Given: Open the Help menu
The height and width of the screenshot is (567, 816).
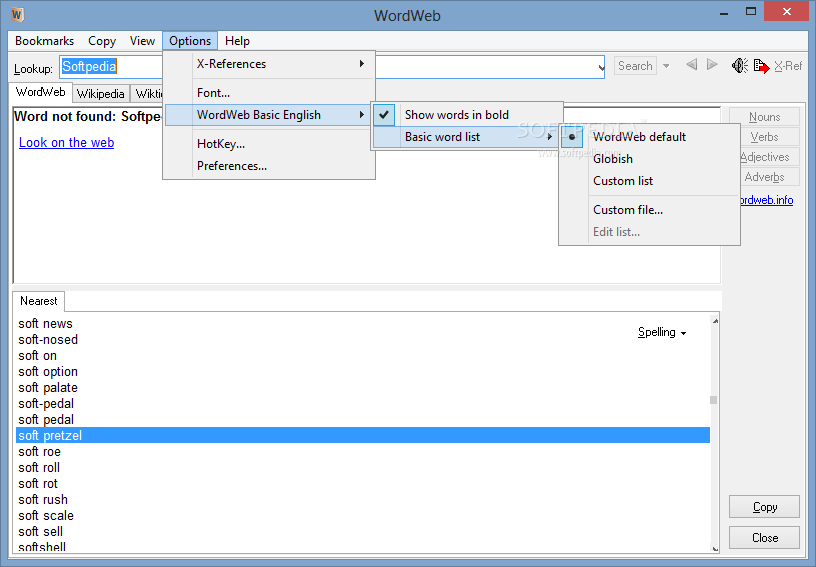Looking at the screenshot, I should [x=237, y=41].
